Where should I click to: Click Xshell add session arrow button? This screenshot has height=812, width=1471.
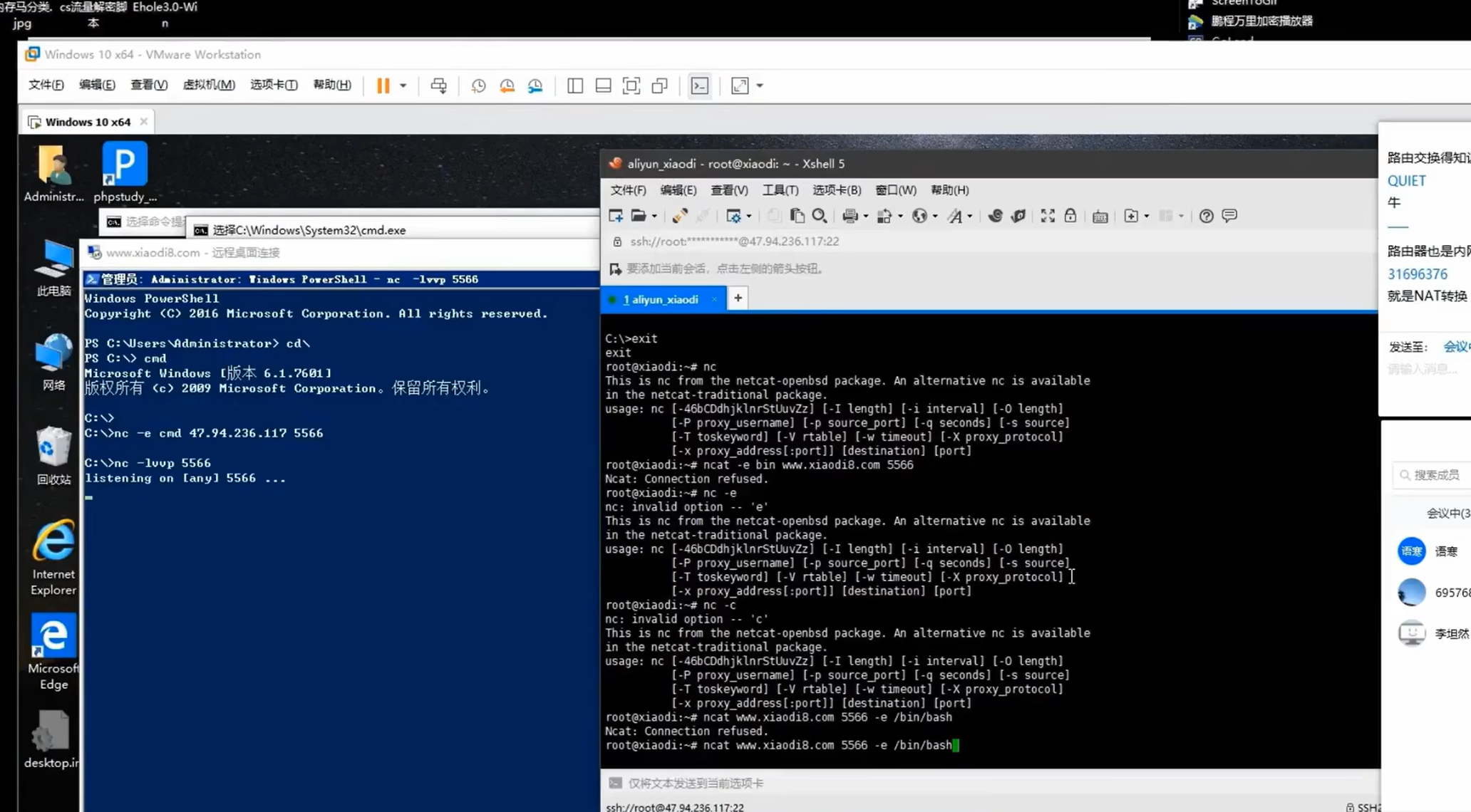(x=615, y=269)
